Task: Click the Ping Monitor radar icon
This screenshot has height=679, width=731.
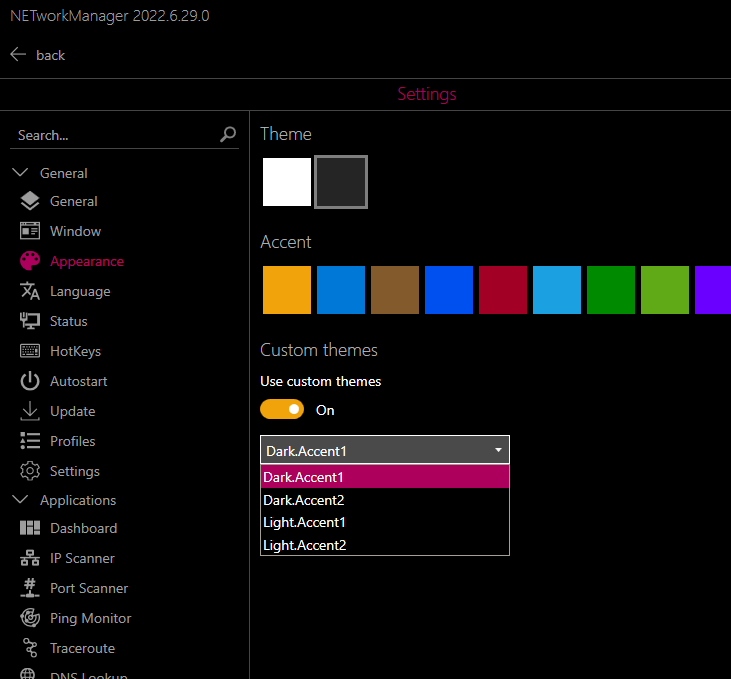Action: click(x=30, y=618)
